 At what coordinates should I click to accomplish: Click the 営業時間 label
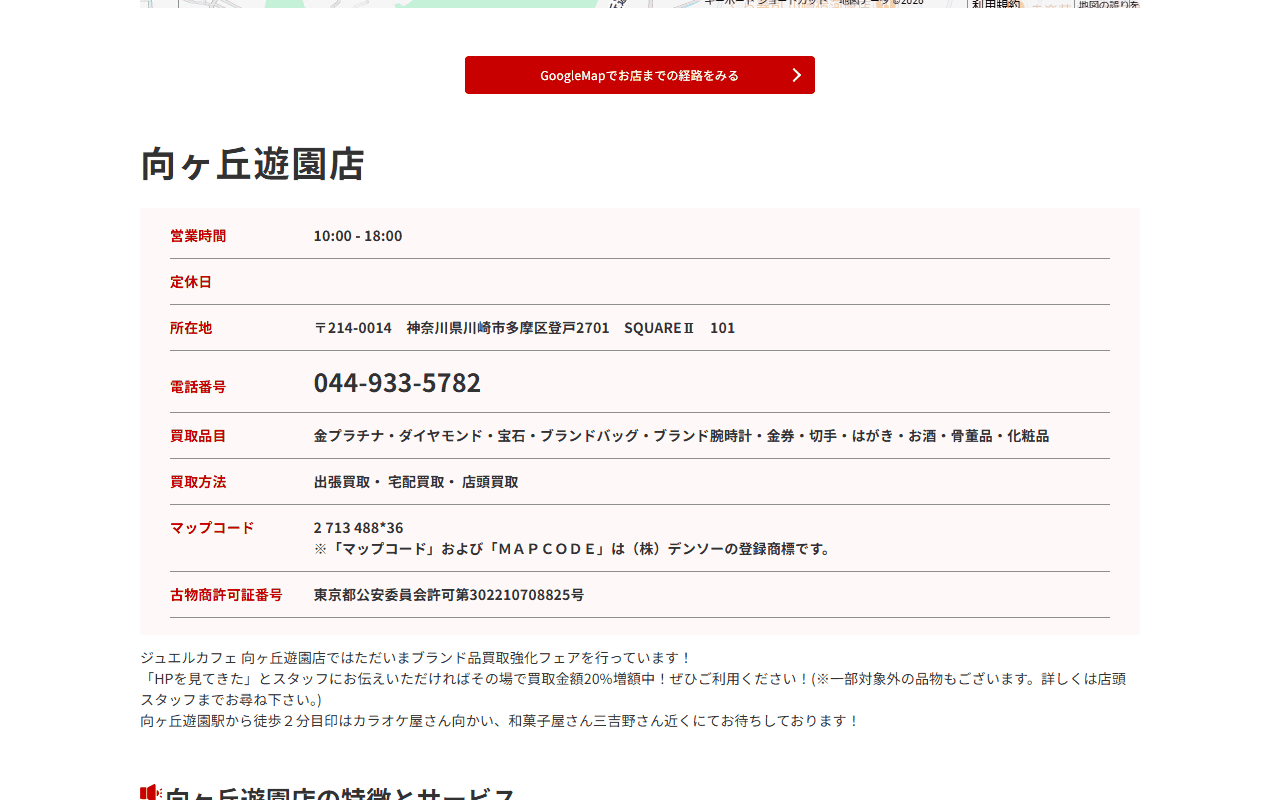pos(198,236)
